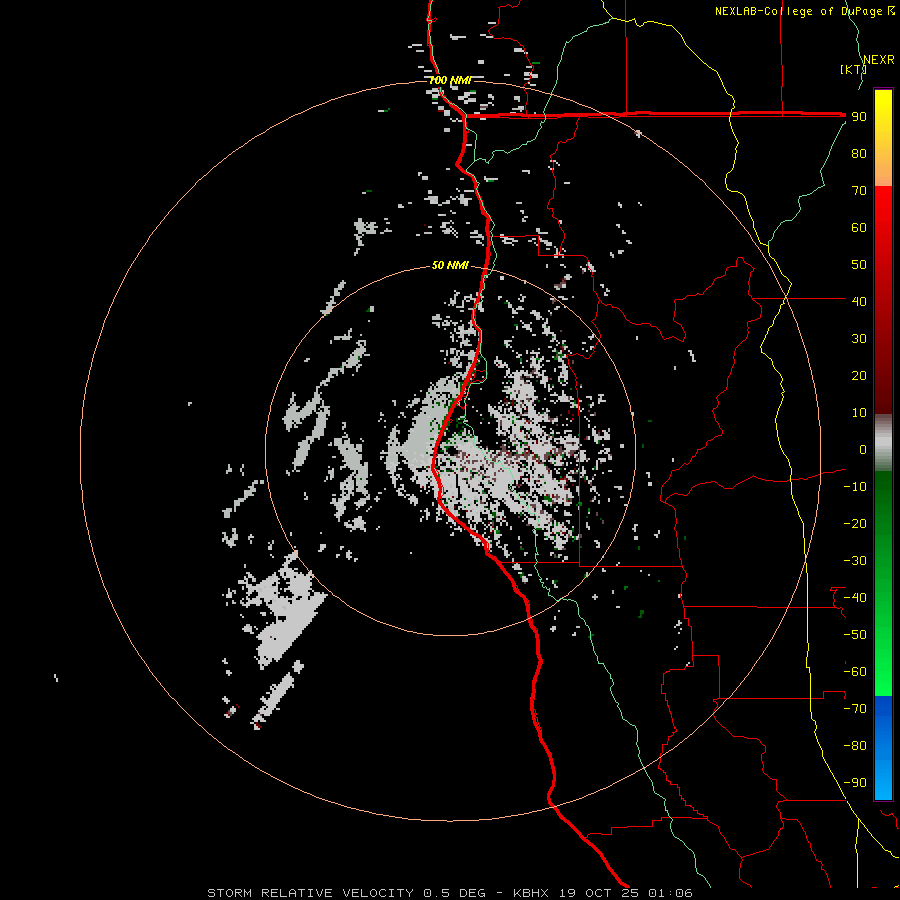Click the 10 value on velocity scale
This screenshot has width=900, height=900.
[859, 413]
